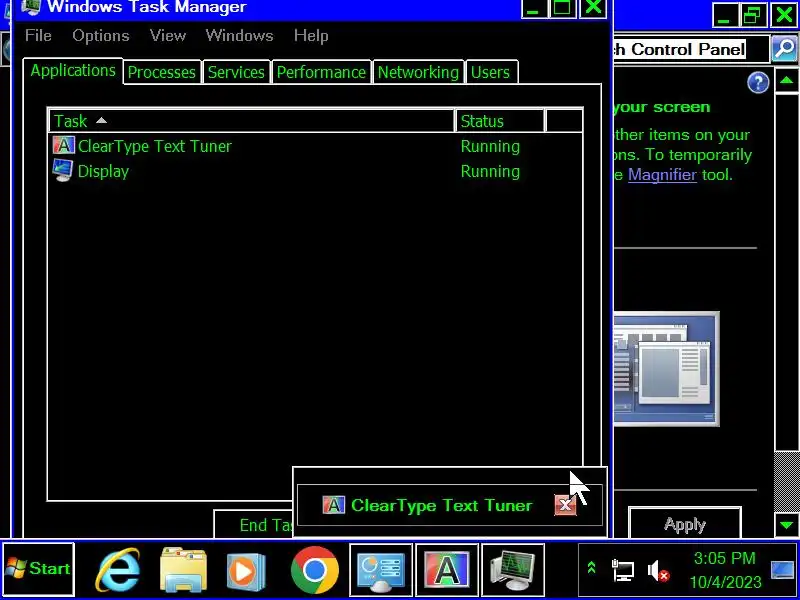This screenshot has width=800, height=600.
Task: Open File Explorer folder icon on taskbar
Action: (183, 570)
